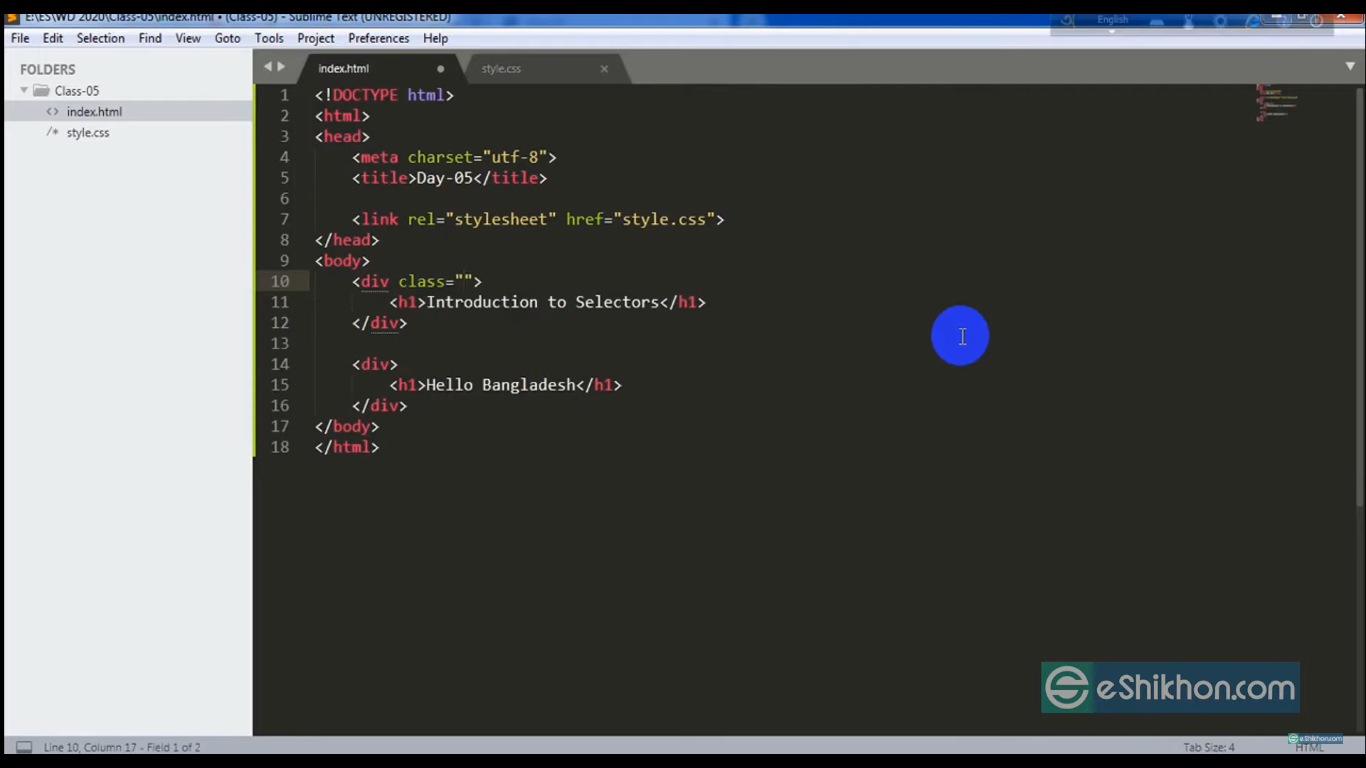
Task: Click Tab Size: 4 in the status bar
Action: (x=1208, y=747)
